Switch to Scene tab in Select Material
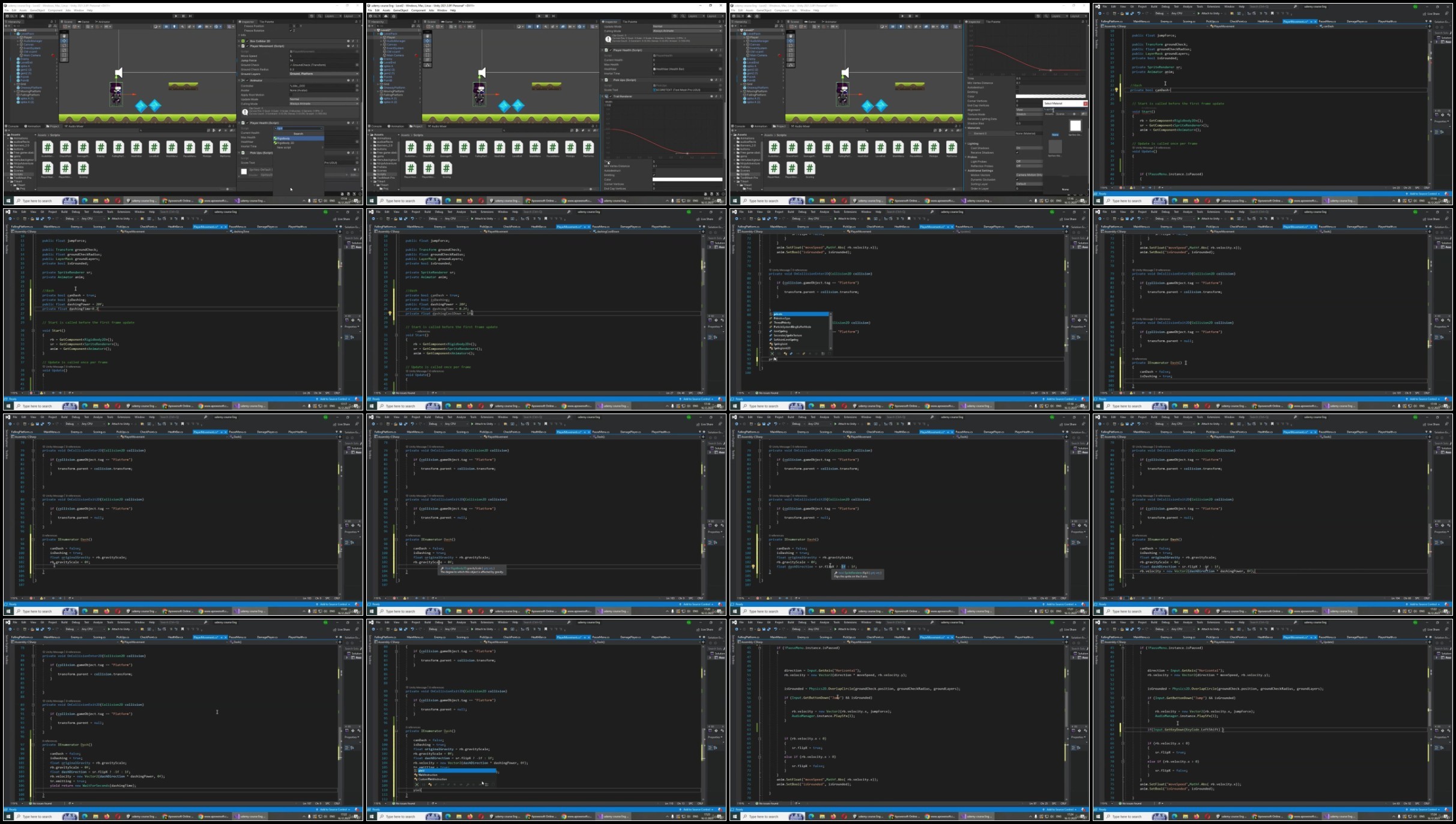Image resolution: width=1456 pixels, height=824 pixels. coord(1060,114)
